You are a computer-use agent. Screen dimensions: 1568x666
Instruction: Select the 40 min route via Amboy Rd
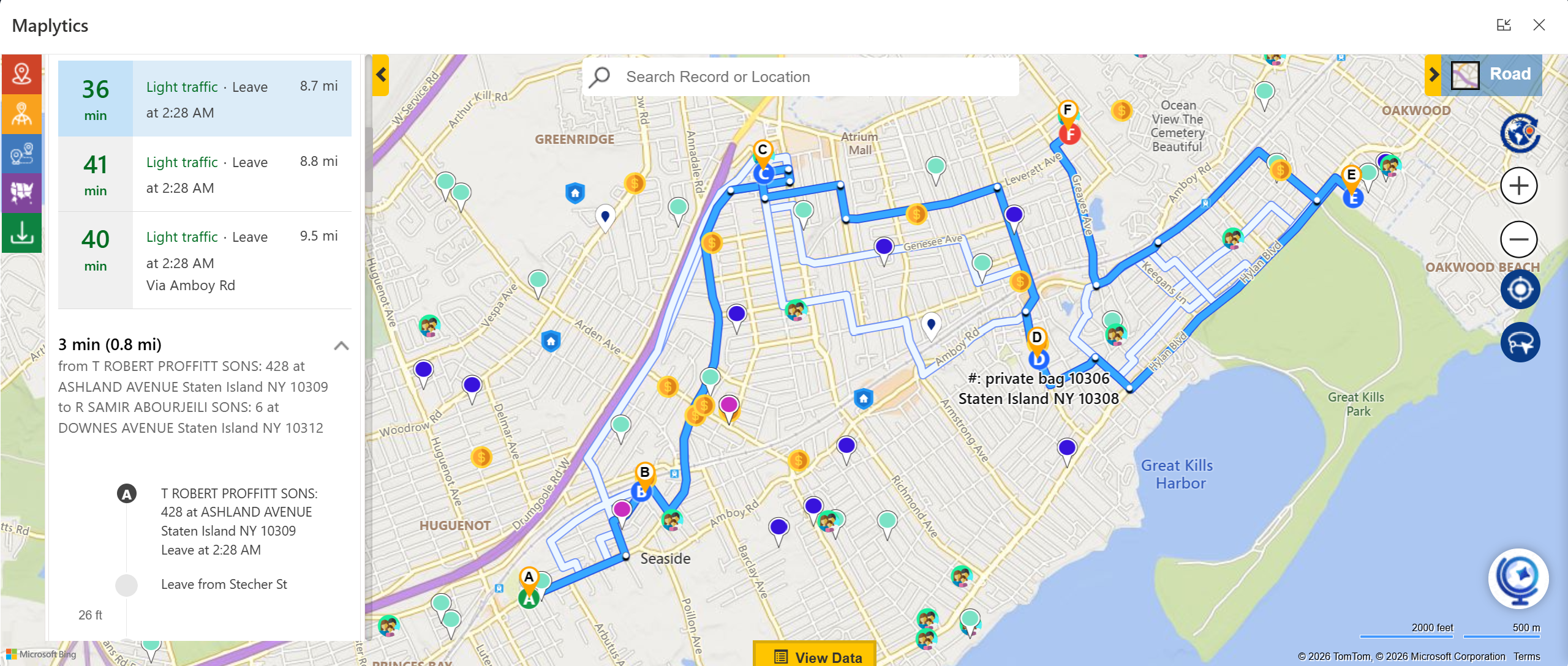coord(205,260)
